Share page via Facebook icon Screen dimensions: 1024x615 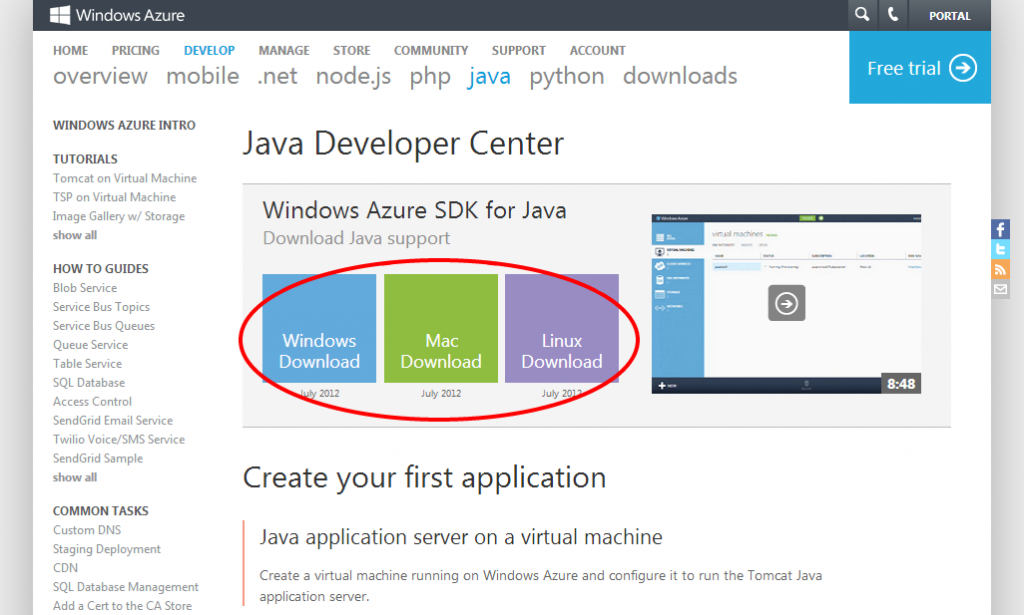pos(1000,229)
